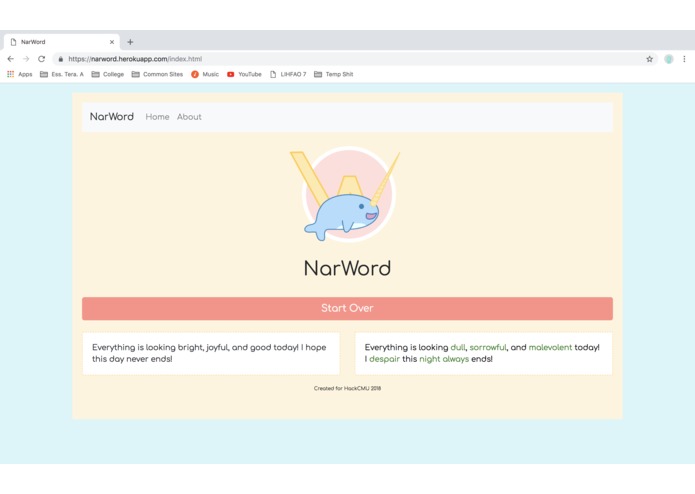Click the large NarWord heading
Image resolution: width=695 pixels, height=494 pixels.
[347, 268]
